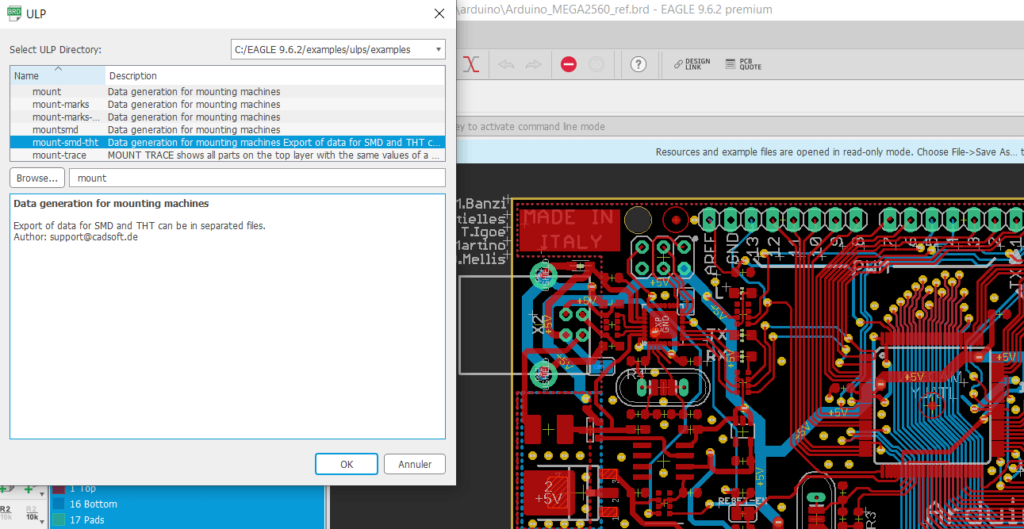Click the 16 Bottom layer color swatch

[58, 504]
